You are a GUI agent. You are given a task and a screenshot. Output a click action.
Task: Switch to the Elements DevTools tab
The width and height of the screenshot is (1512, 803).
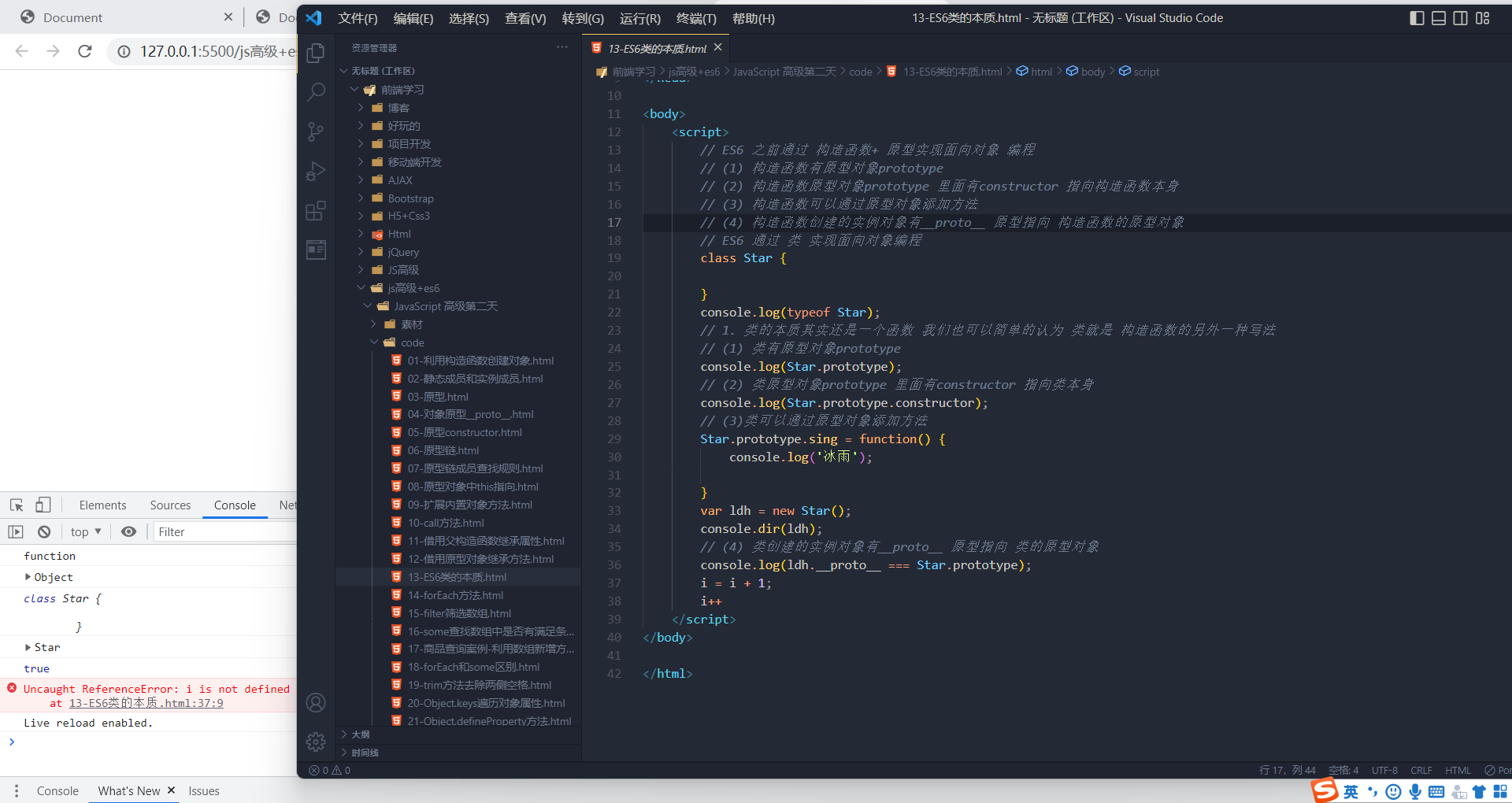[102, 505]
